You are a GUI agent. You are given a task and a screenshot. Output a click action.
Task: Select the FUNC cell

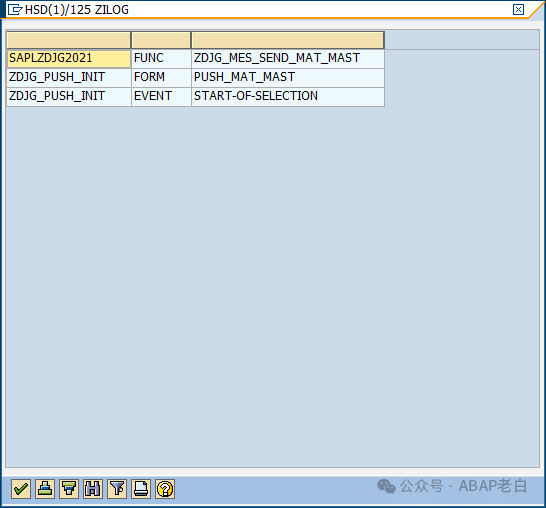pyautogui.click(x=161, y=58)
